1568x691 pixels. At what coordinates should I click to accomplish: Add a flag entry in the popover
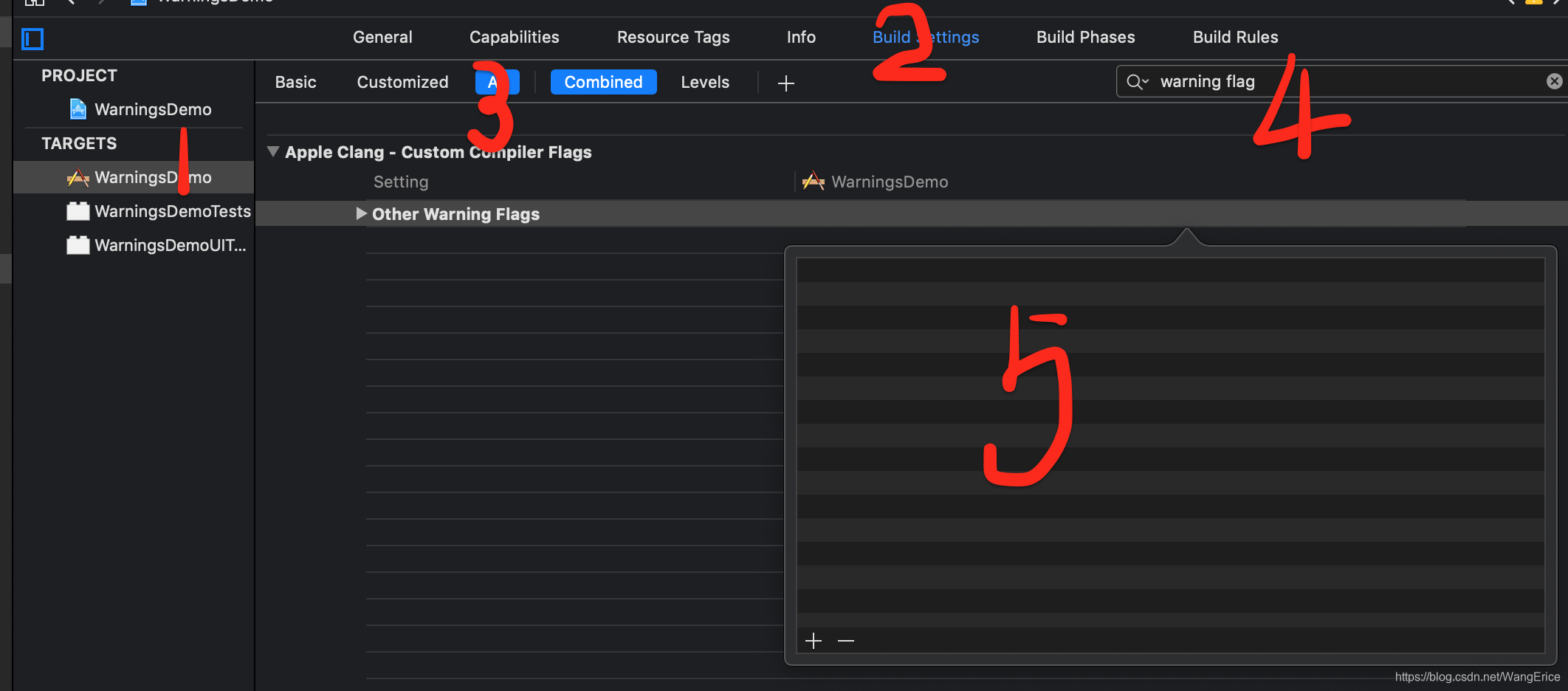814,641
